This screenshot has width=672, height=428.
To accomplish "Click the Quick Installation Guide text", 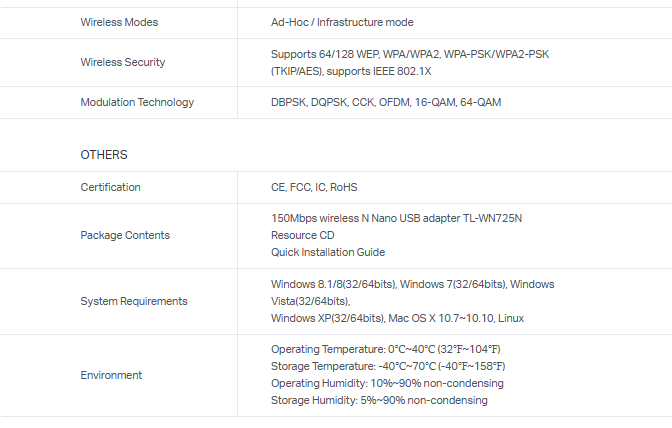I will pos(328,252).
